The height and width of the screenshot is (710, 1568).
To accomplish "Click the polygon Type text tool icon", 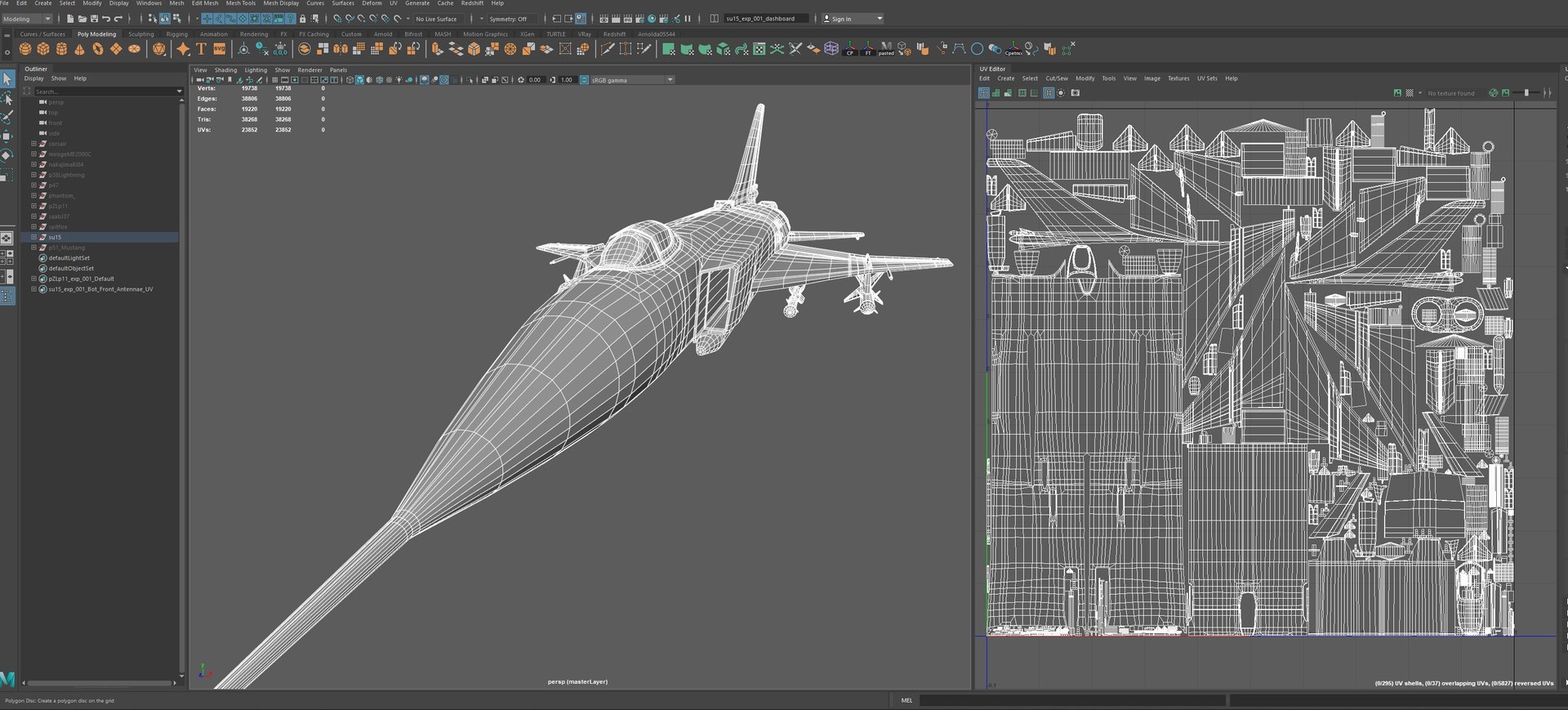I will click(x=201, y=49).
